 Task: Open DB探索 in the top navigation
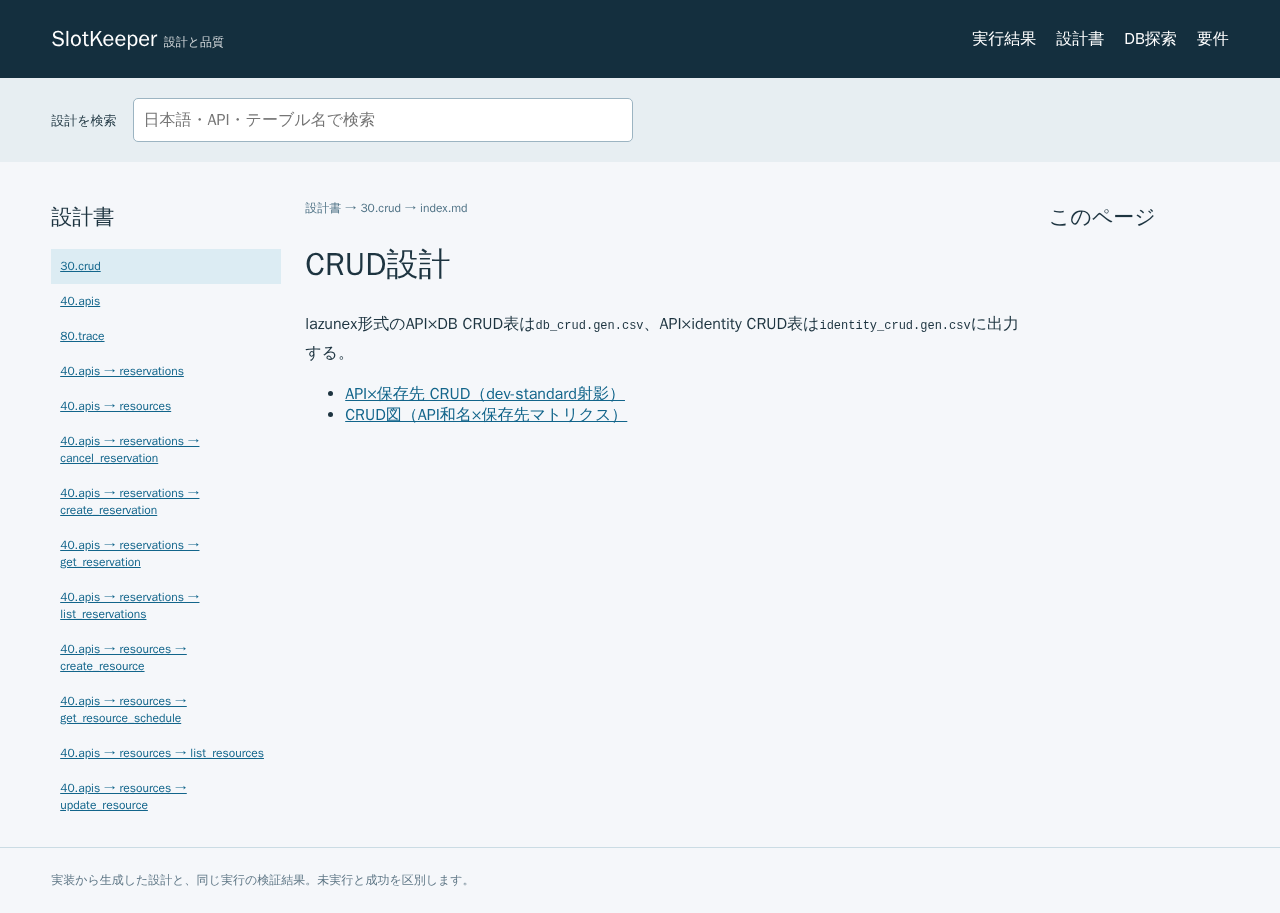click(x=1150, y=39)
